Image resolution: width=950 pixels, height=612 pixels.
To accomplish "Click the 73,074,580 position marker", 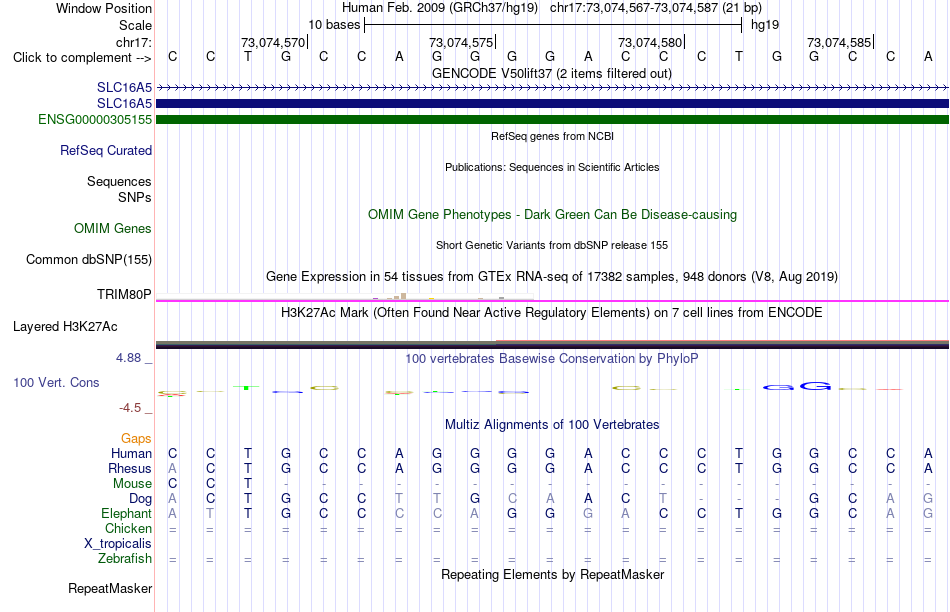I will pos(650,42).
